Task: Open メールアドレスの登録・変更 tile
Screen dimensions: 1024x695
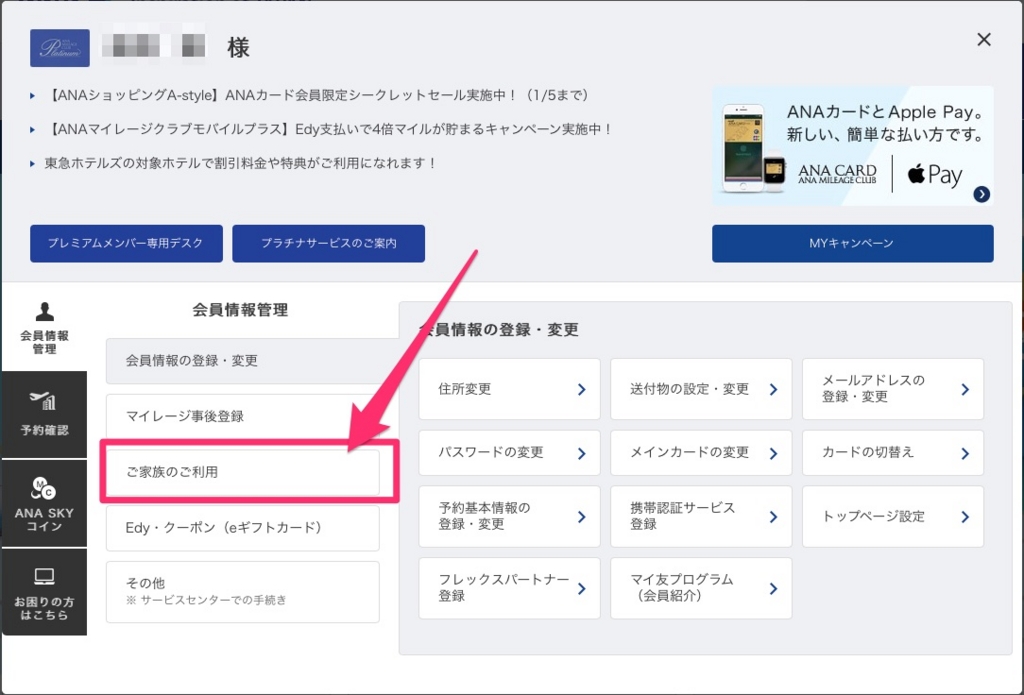Action: pyautogui.click(x=893, y=389)
